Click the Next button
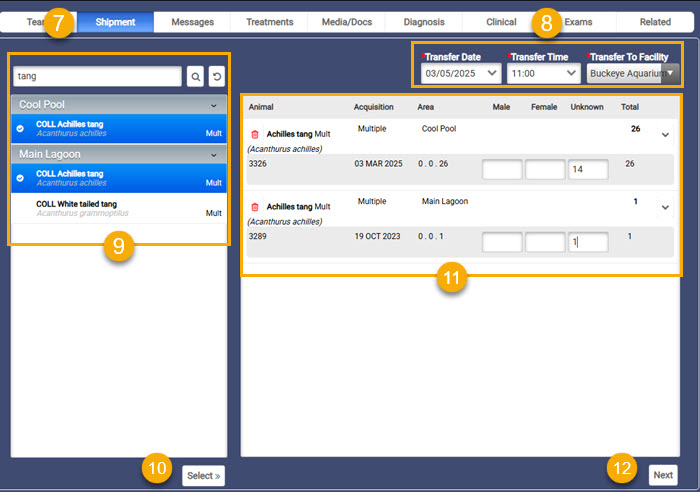Viewport: 700px width, 492px height. (x=663, y=475)
